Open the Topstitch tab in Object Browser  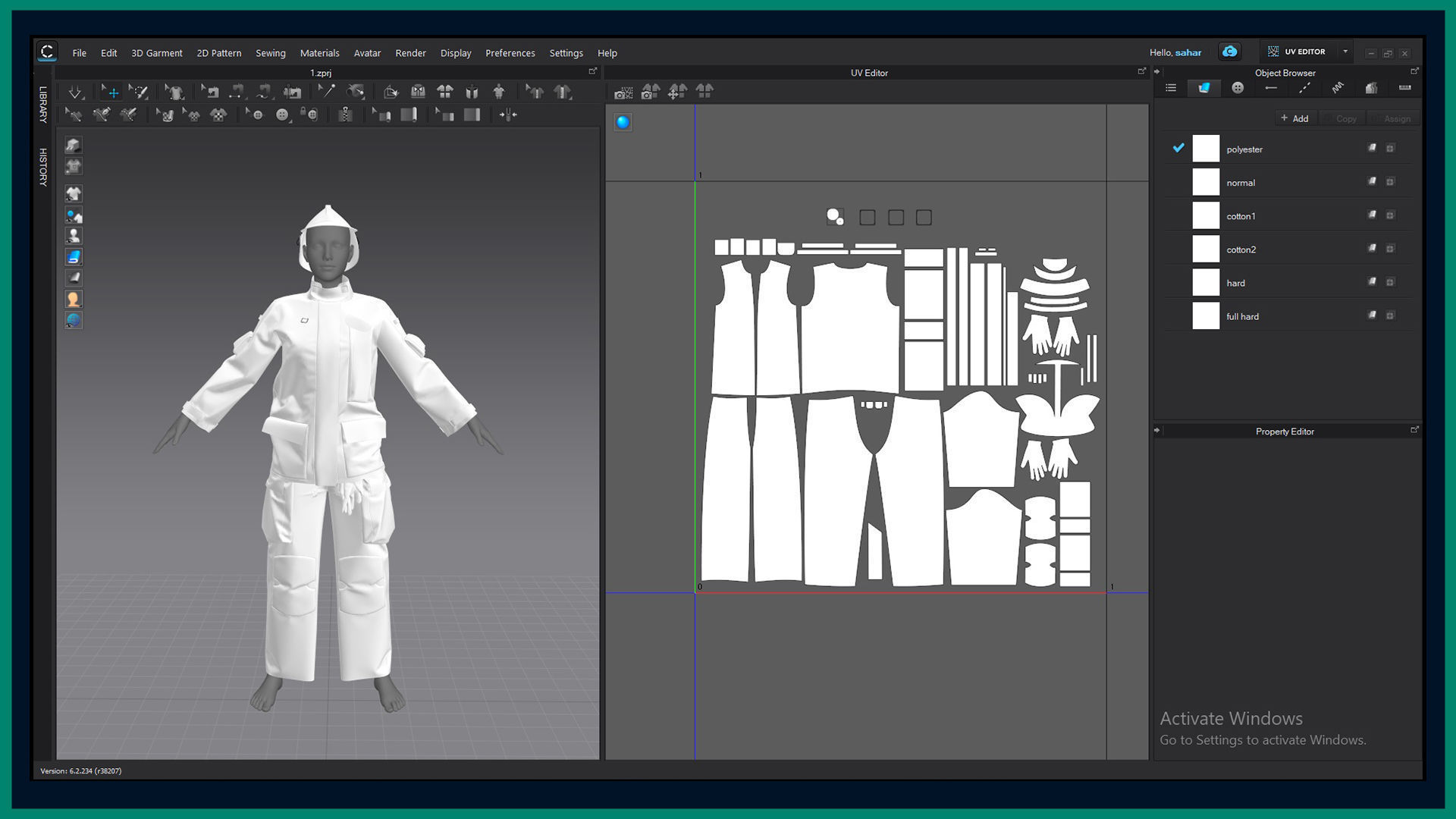1304,88
